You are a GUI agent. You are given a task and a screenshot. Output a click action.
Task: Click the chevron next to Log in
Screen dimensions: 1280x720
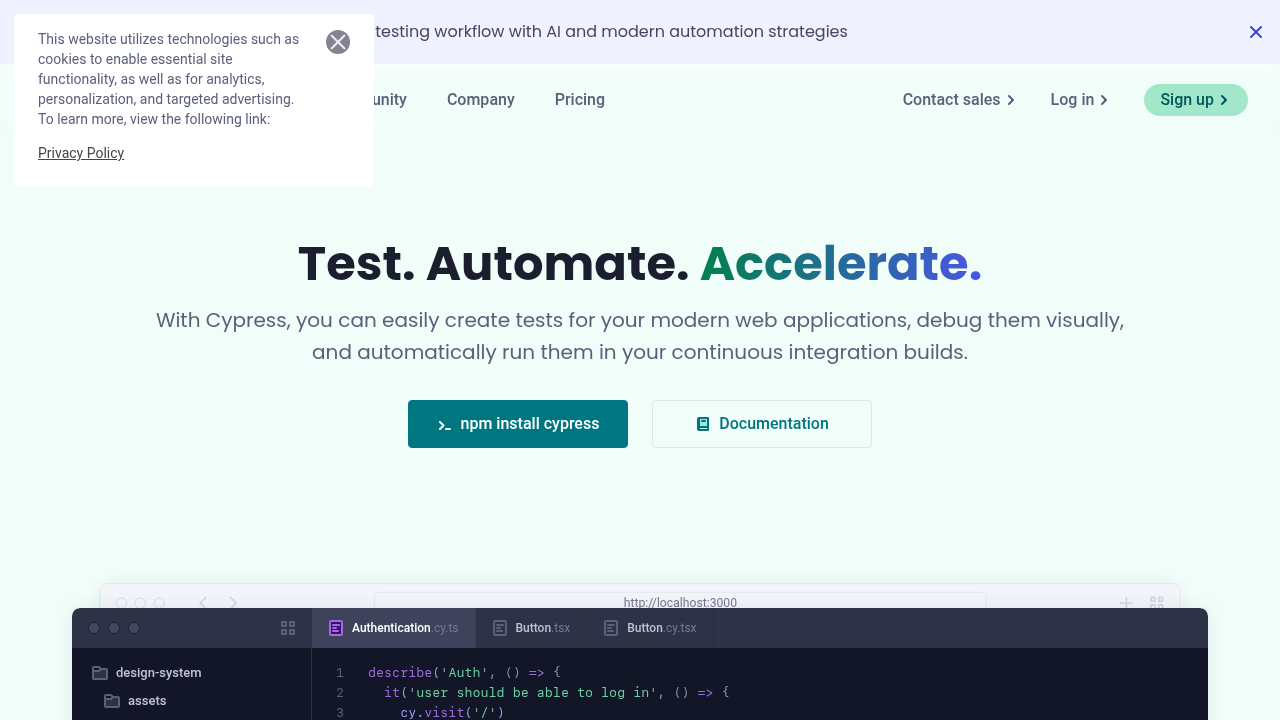pos(1104,100)
